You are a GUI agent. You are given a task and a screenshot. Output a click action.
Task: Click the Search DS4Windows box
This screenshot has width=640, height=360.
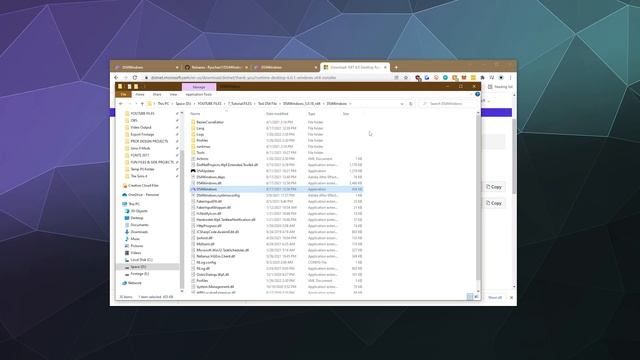448,104
